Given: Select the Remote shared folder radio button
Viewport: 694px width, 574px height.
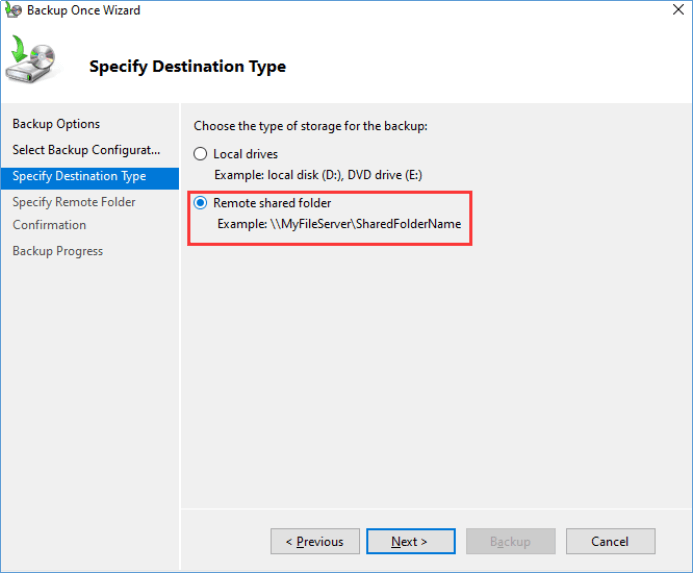Looking at the screenshot, I should tap(201, 203).
